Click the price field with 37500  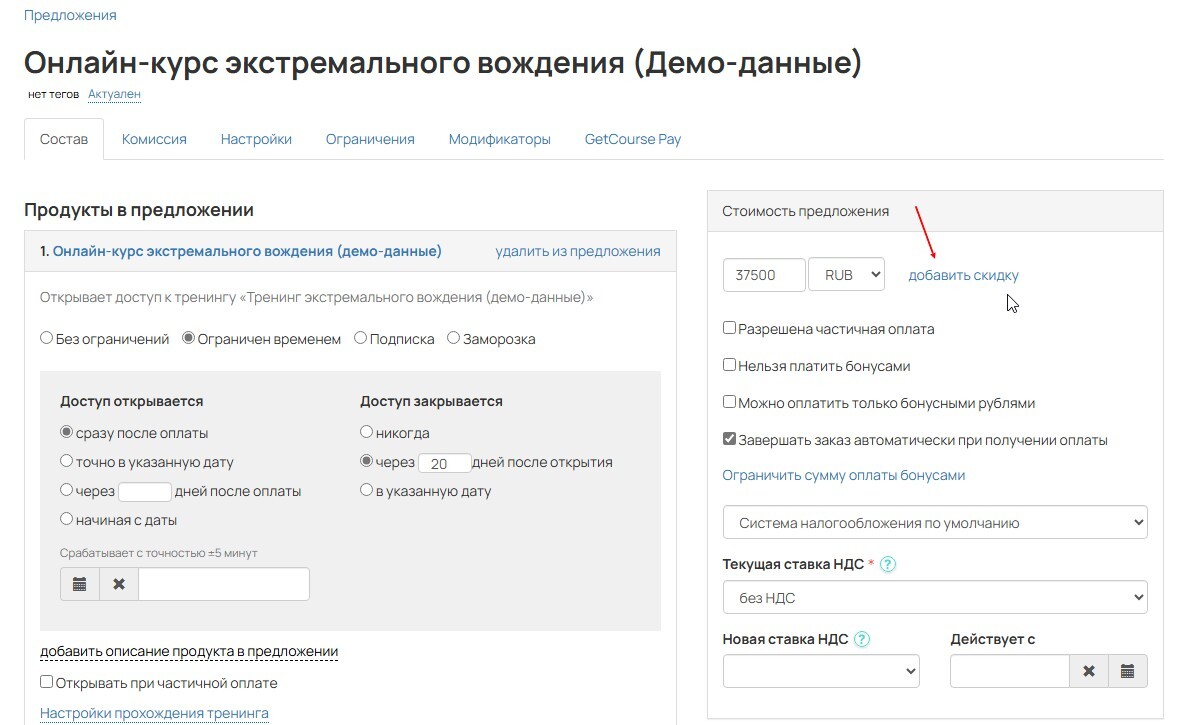[x=763, y=275]
